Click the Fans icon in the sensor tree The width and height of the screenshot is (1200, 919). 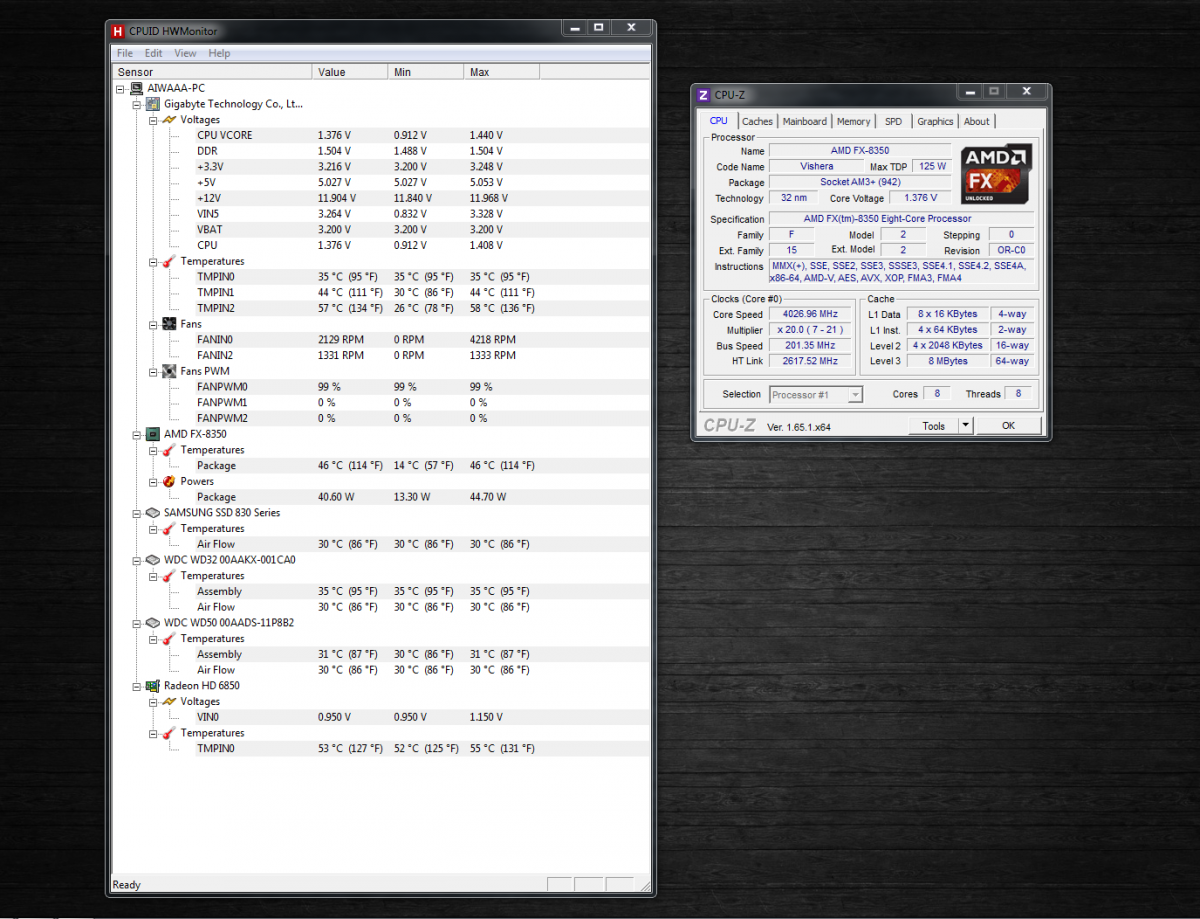click(x=169, y=324)
